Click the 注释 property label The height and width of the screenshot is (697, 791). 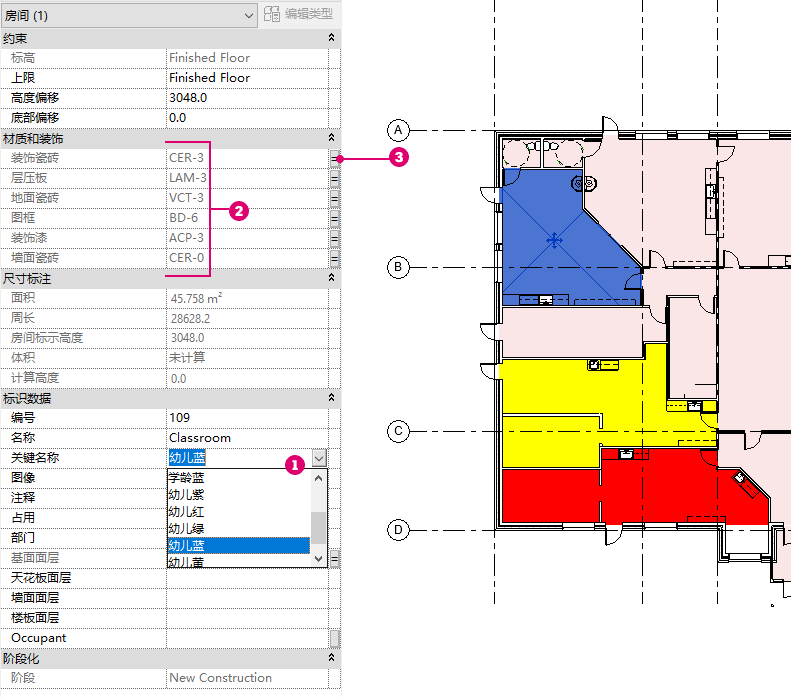[x=23, y=498]
